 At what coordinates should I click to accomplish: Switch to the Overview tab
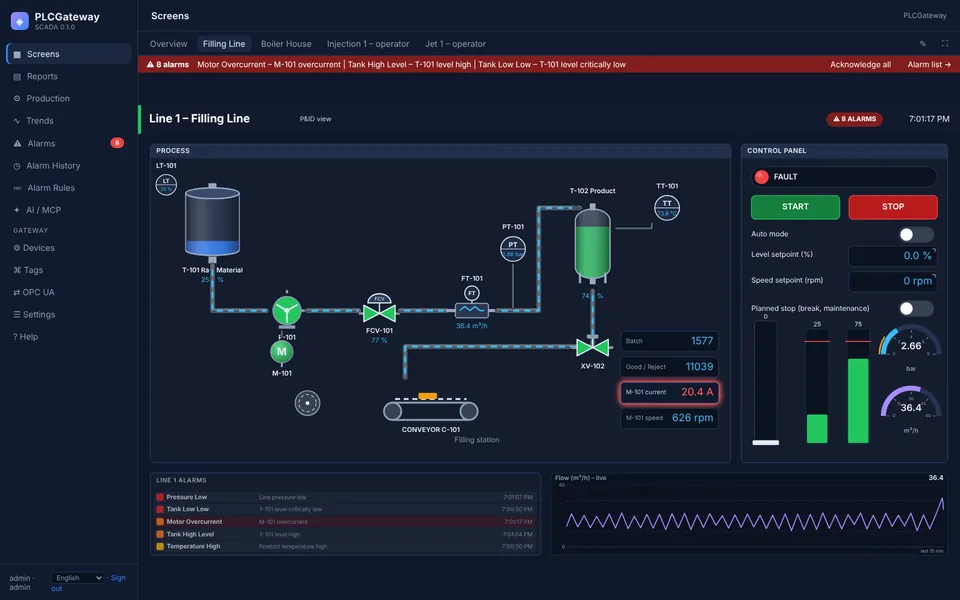(168, 44)
